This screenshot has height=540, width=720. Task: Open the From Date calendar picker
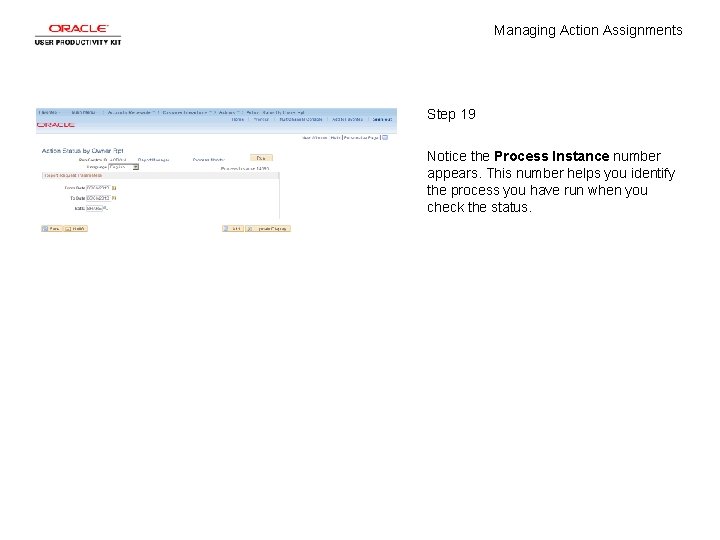pyautogui.click(x=114, y=188)
